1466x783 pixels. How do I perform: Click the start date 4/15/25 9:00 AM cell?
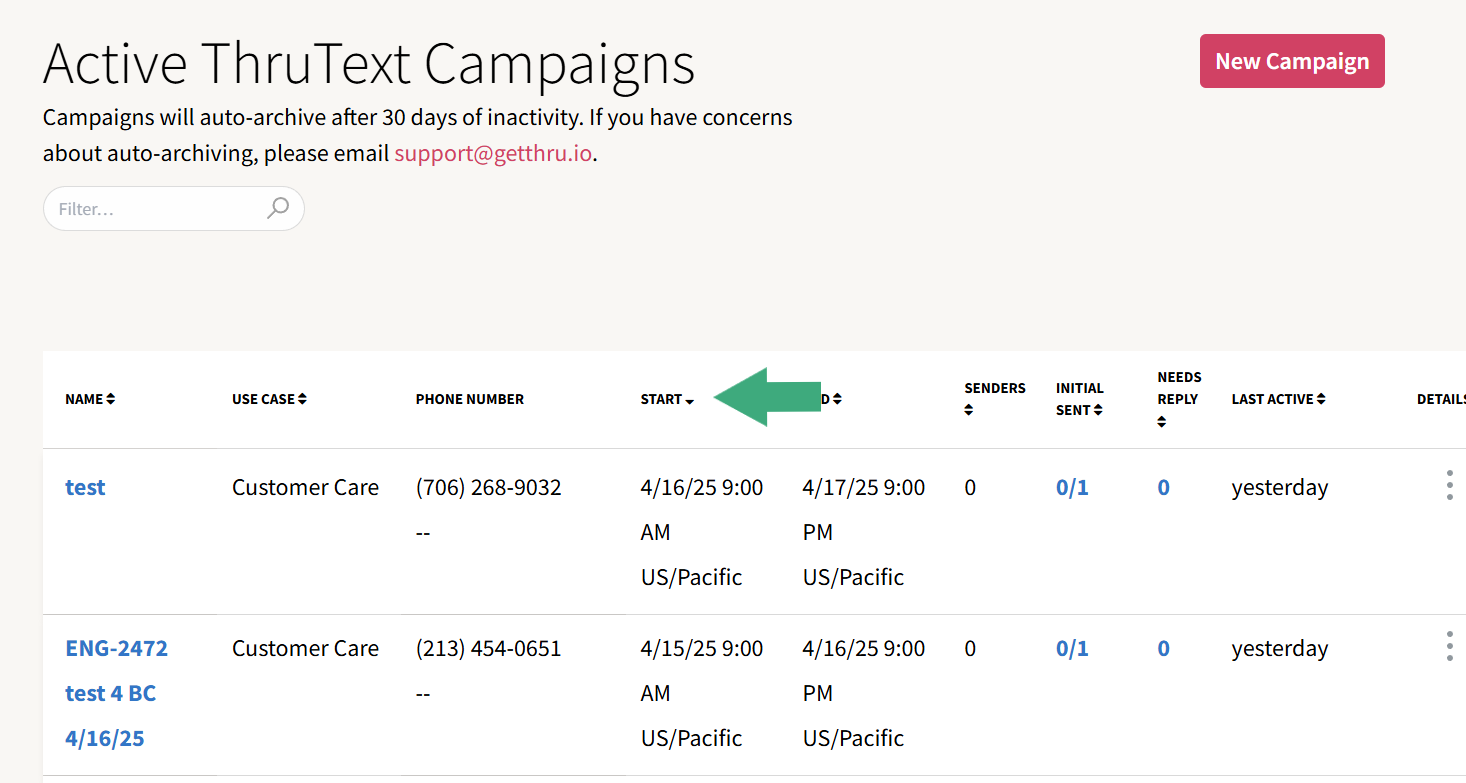702,693
